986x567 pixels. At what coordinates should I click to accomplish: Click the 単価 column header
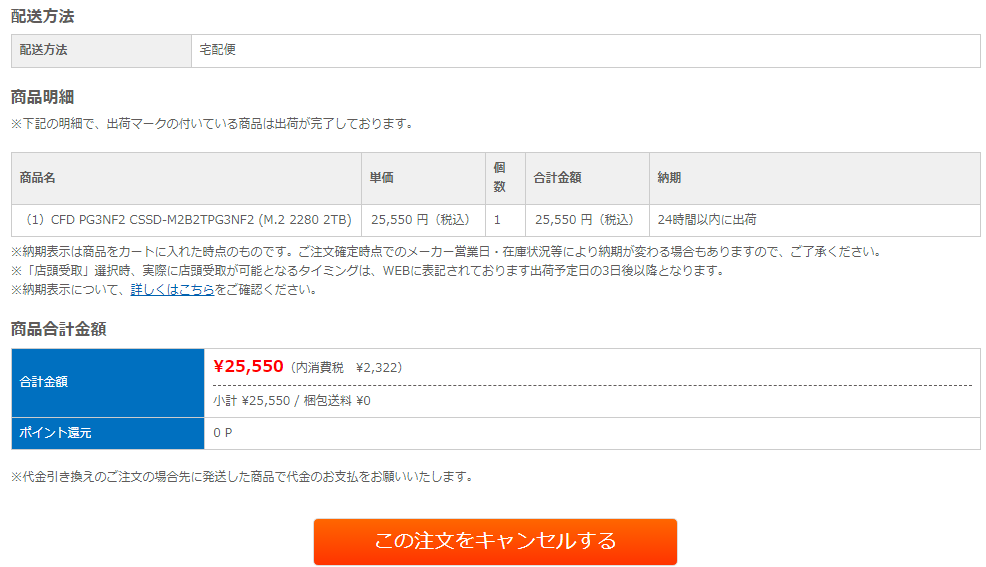(x=382, y=178)
